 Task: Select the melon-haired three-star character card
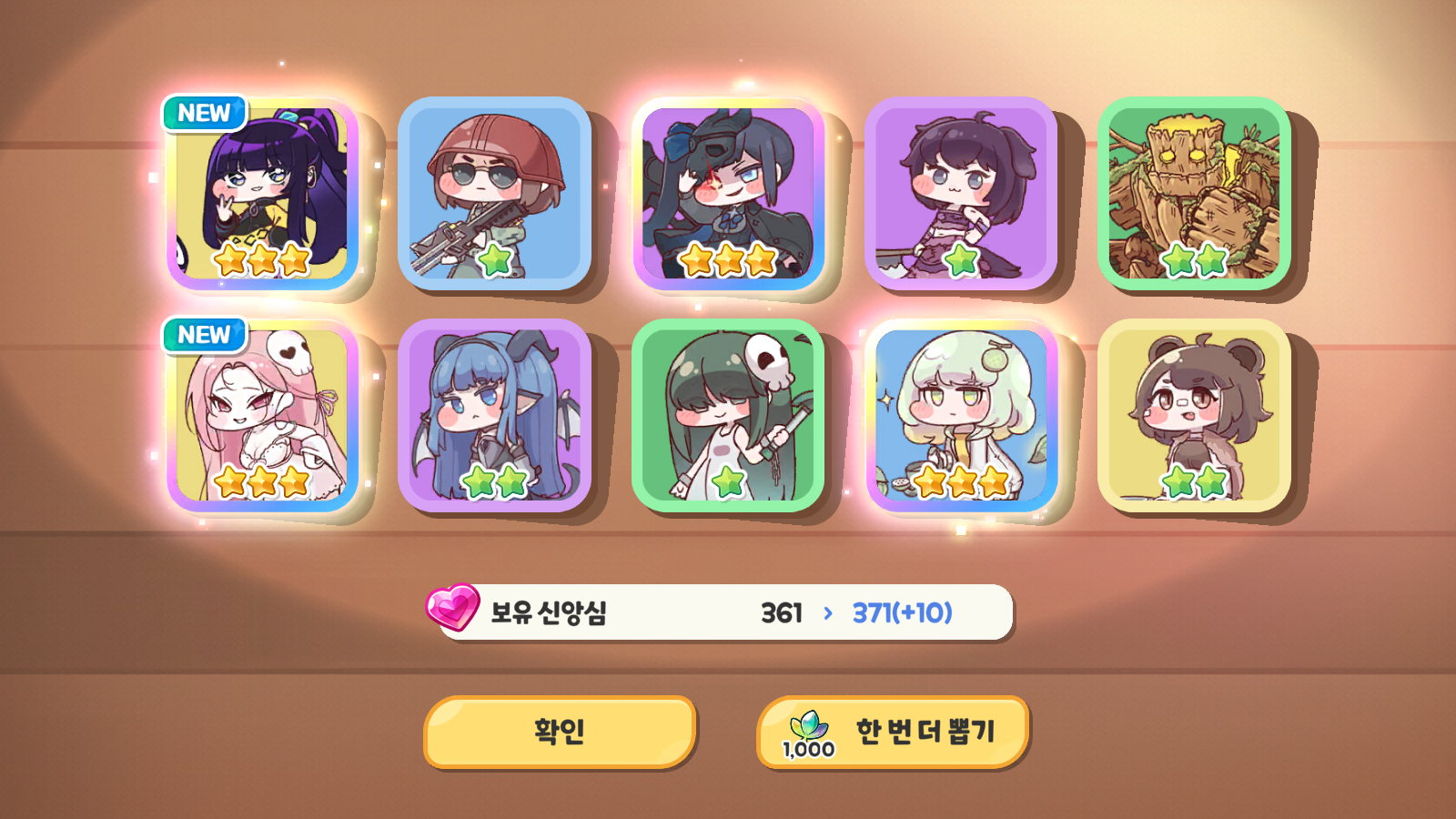point(961,415)
